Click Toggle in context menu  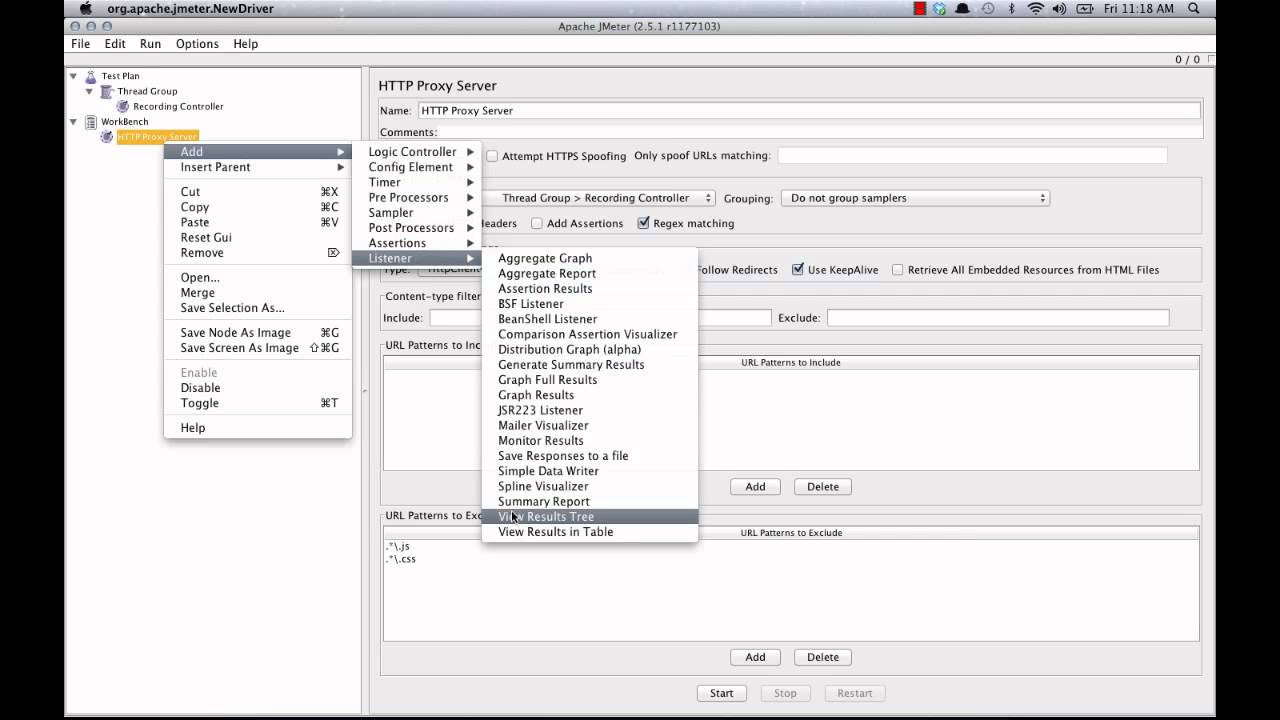pos(258,403)
